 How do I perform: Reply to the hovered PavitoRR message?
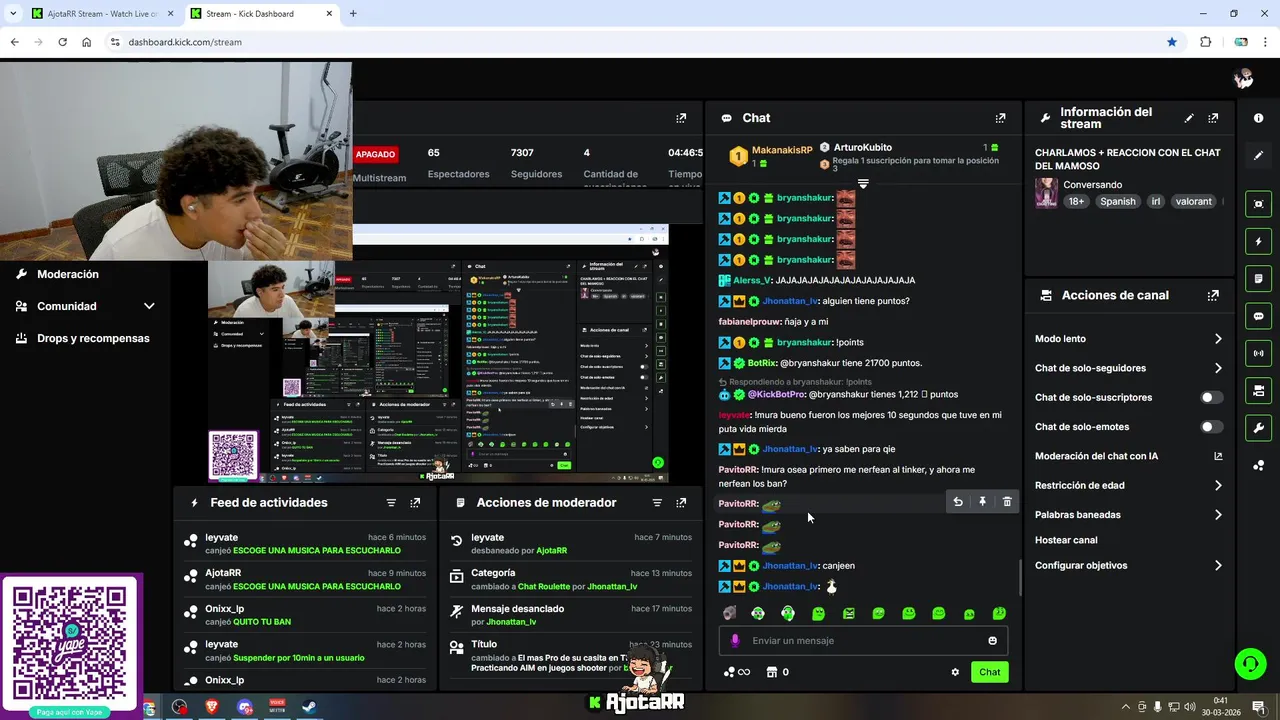(957, 502)
